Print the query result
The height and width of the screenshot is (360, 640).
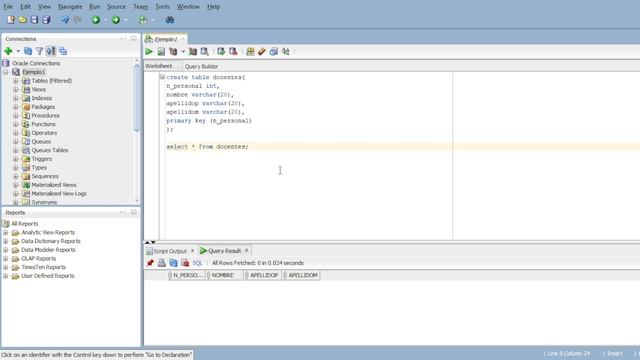[162, 263]
